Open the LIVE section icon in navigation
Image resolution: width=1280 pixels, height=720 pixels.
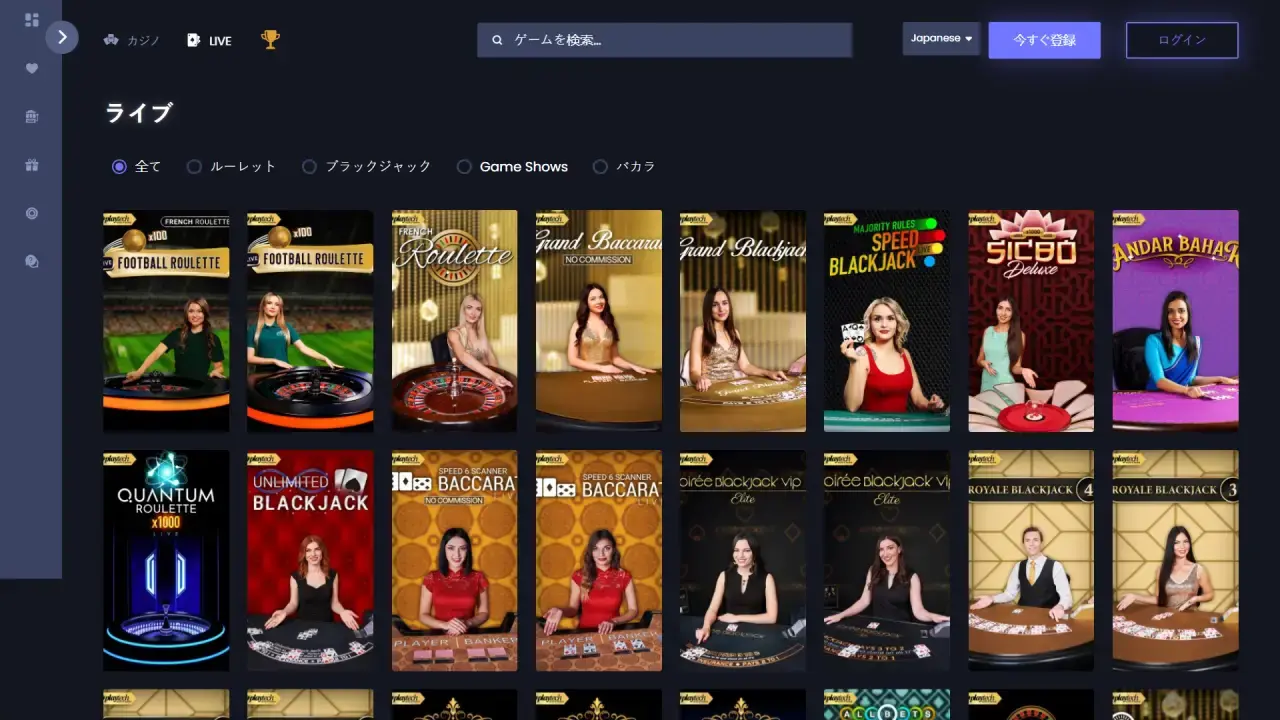[x=193, y=40]
